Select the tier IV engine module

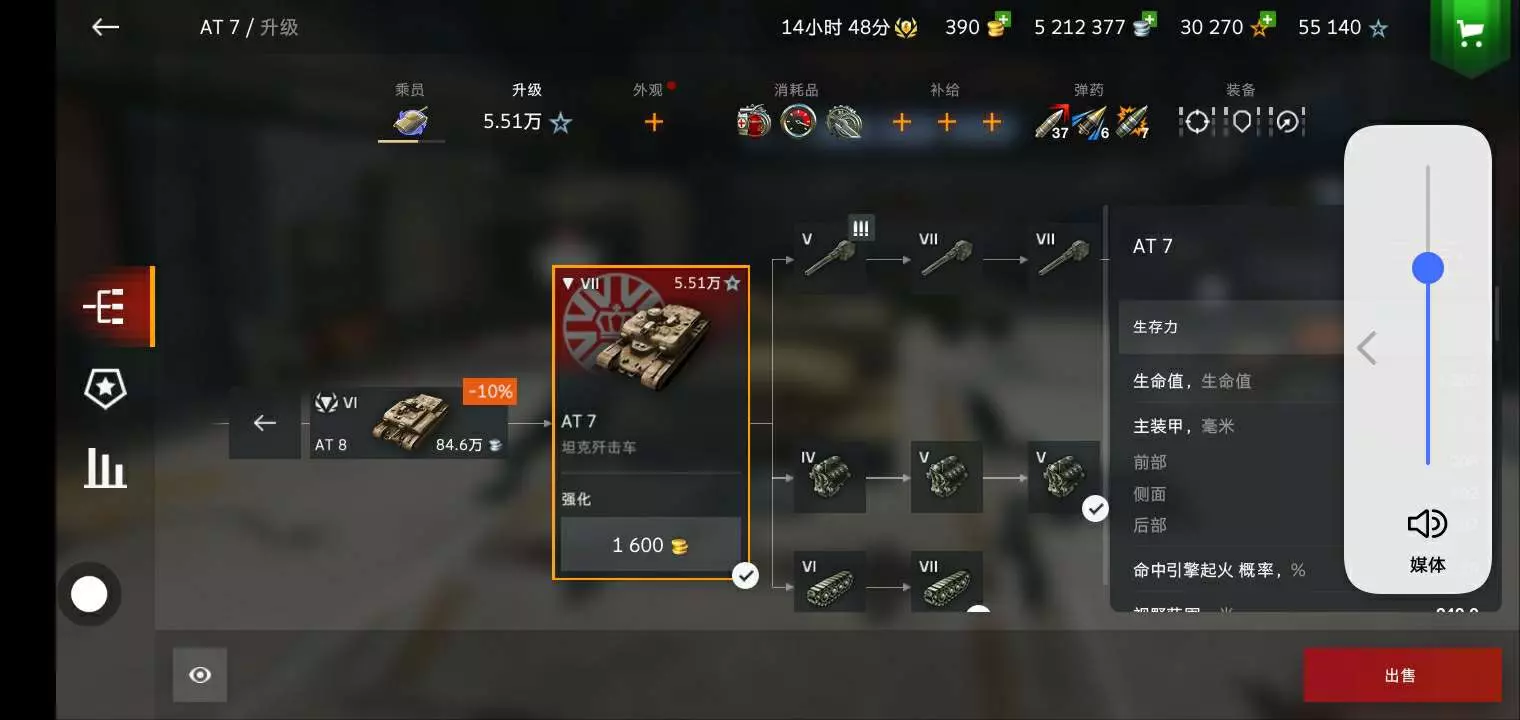pos(830,477)
